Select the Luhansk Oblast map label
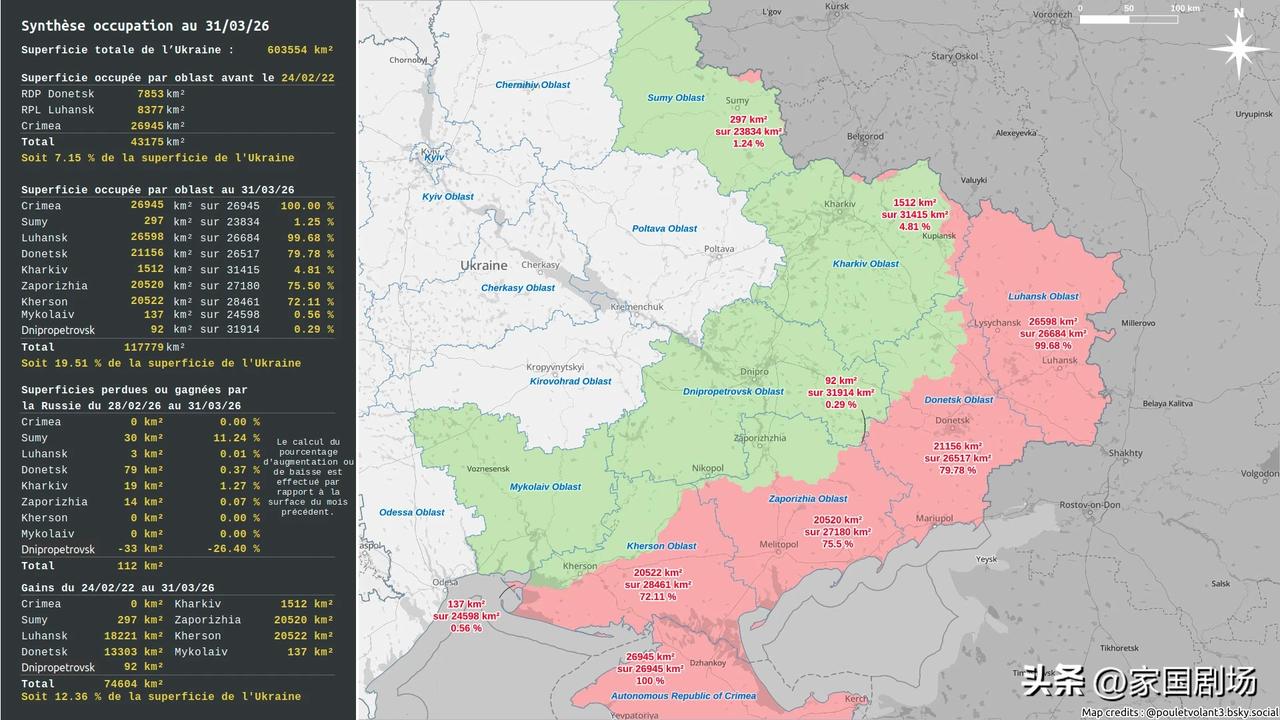 [1043, 296]
